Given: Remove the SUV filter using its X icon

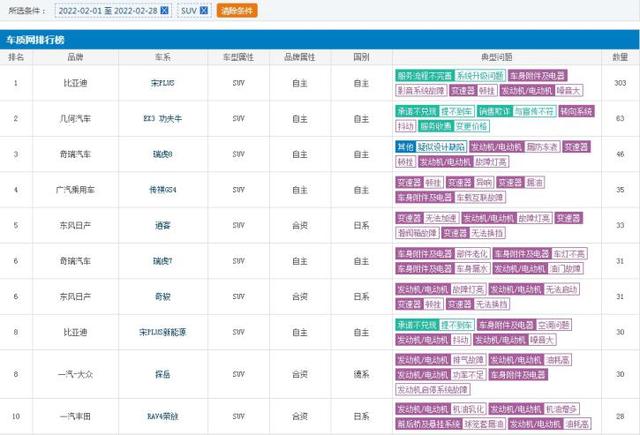Looking at the screenshot, I should tap(204, 11).
